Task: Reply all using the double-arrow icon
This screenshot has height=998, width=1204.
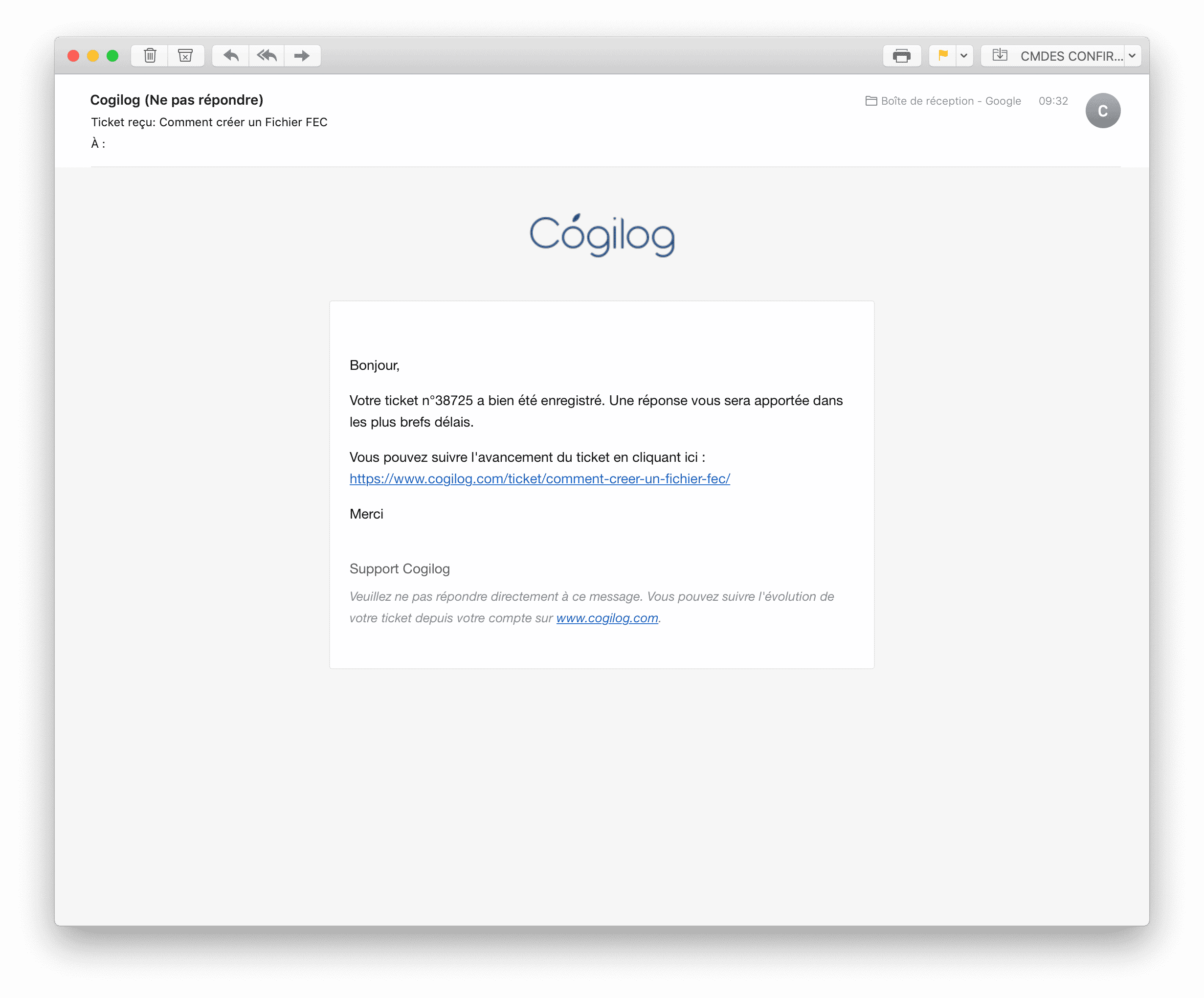Action: 267,56
